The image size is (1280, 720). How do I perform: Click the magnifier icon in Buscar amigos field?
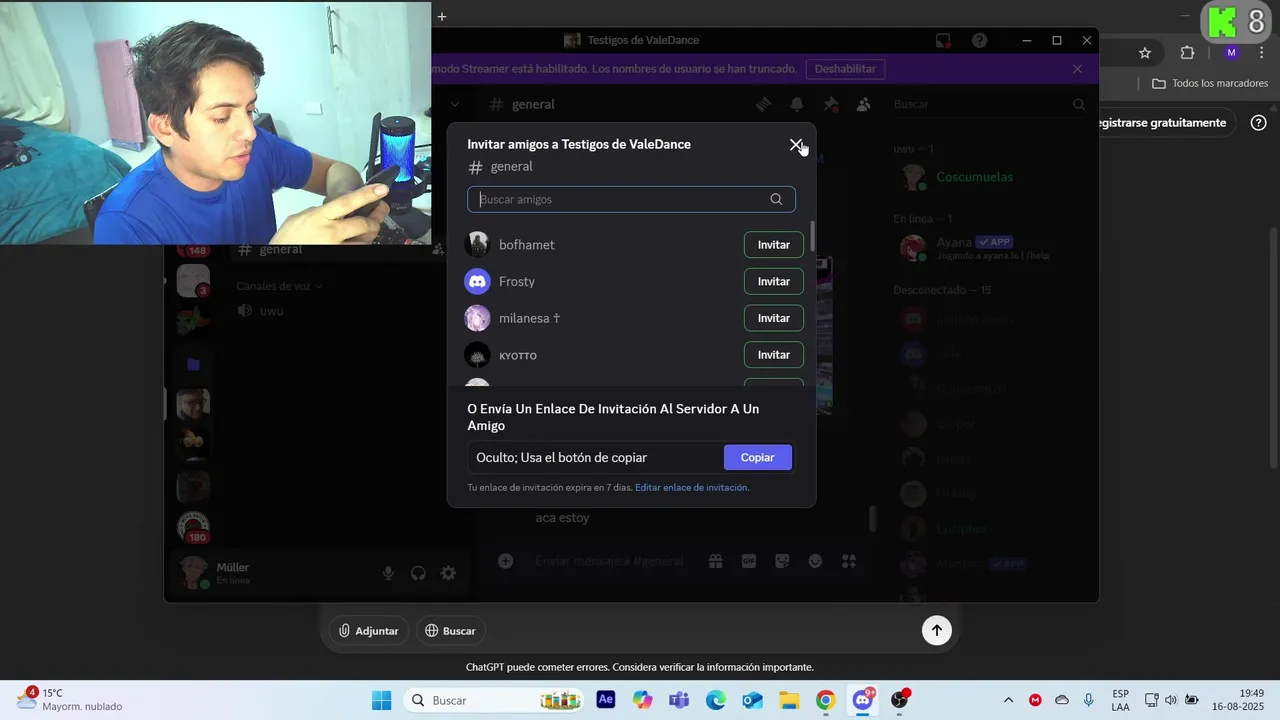click(776, 199)
